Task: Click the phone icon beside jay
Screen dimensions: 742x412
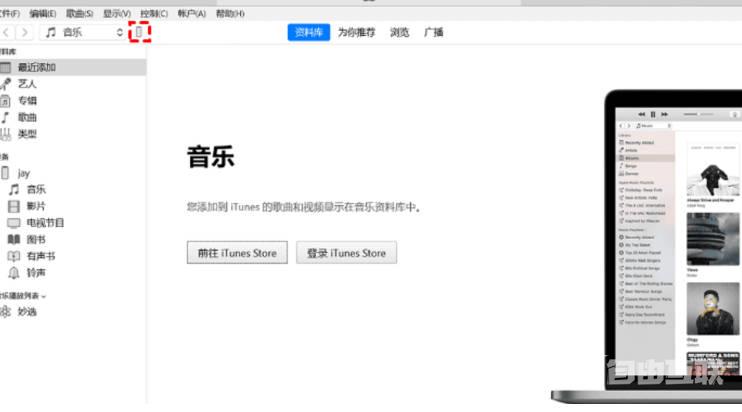Action: [5, 173]
